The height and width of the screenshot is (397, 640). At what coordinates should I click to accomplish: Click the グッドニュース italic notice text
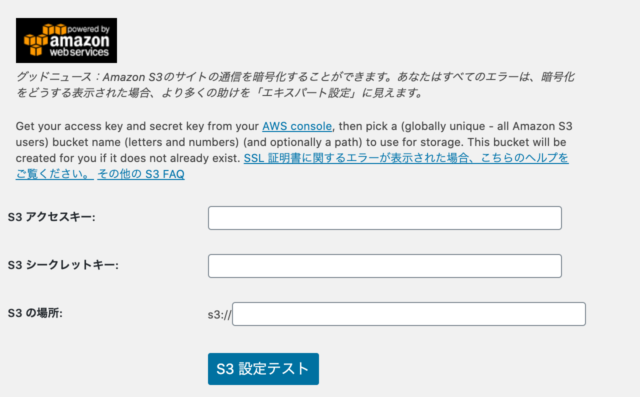[295, 85]
